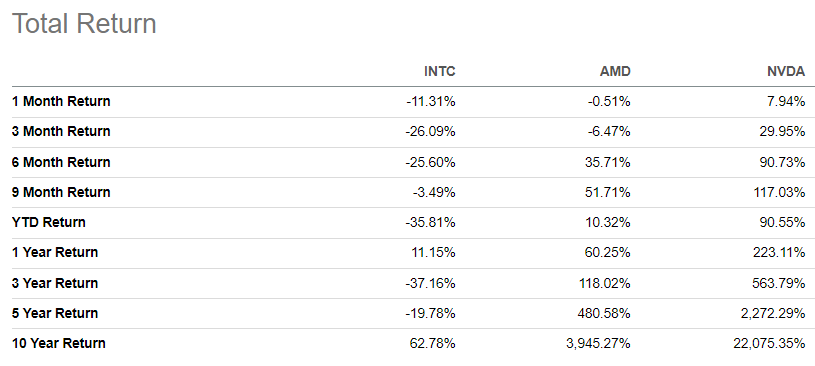The height and width of the screenshot is (366, 815).
Task: Select NVDA's 22,075.35% ten-year return
Action: 769,344
